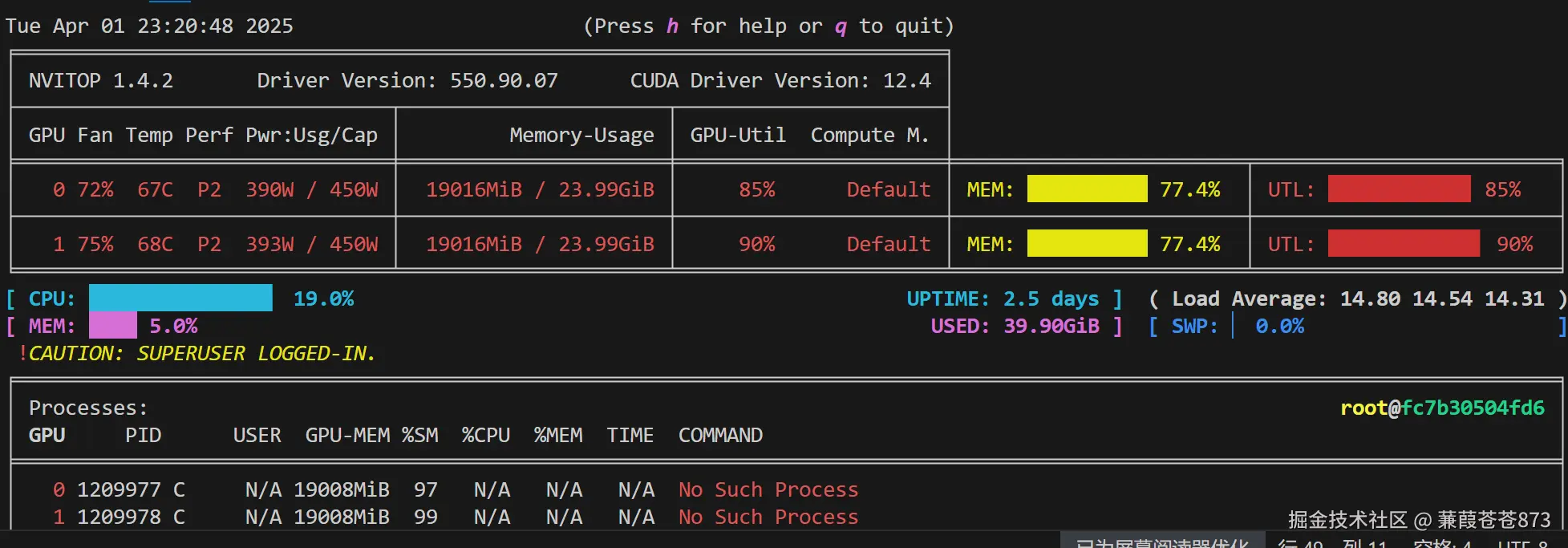Screen dimensions: 1568x548
Task: Click the blue CPU usage bar
Action: [180, 298]
